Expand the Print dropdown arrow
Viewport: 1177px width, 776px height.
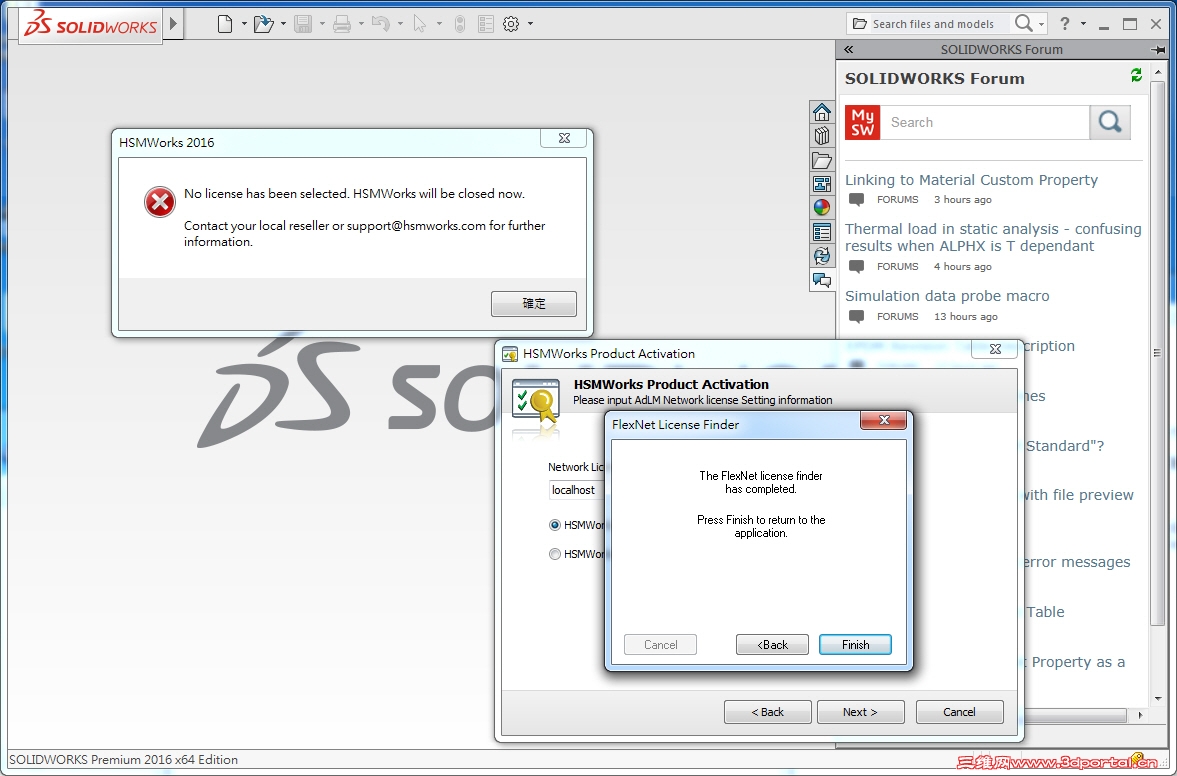tap(361, 24)
